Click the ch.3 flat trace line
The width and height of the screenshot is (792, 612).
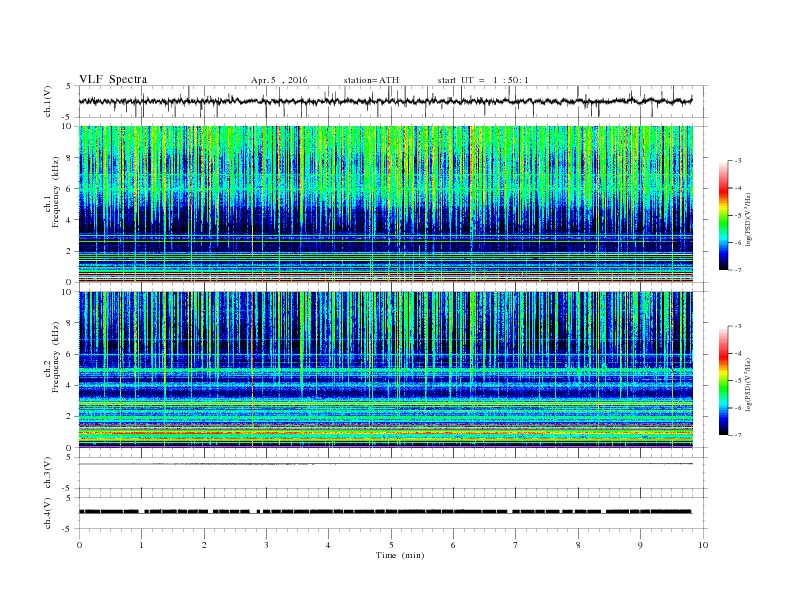coord(386,464)
